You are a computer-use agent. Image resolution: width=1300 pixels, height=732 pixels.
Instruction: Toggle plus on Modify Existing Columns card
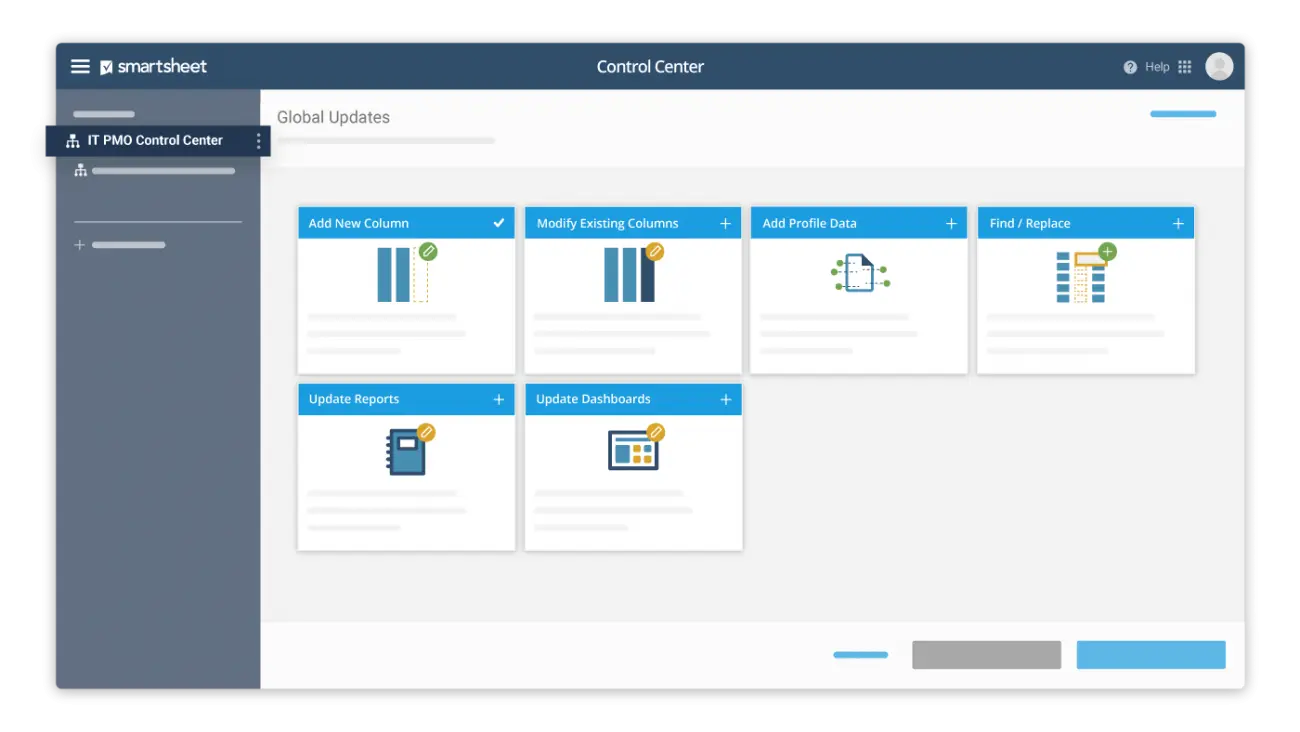[726, 223]
